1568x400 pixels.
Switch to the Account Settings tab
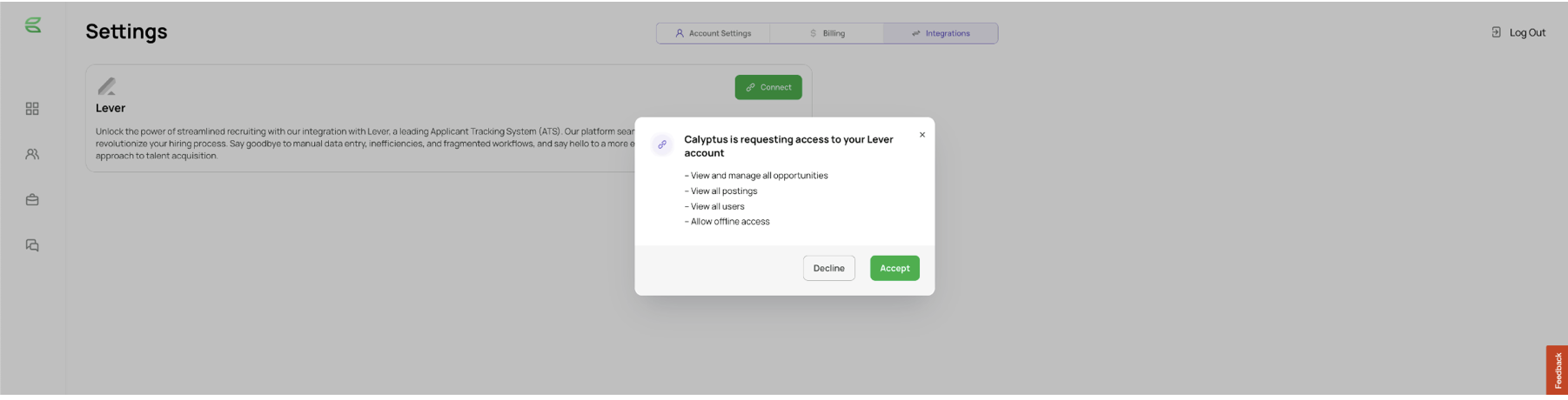pos(714,33)
